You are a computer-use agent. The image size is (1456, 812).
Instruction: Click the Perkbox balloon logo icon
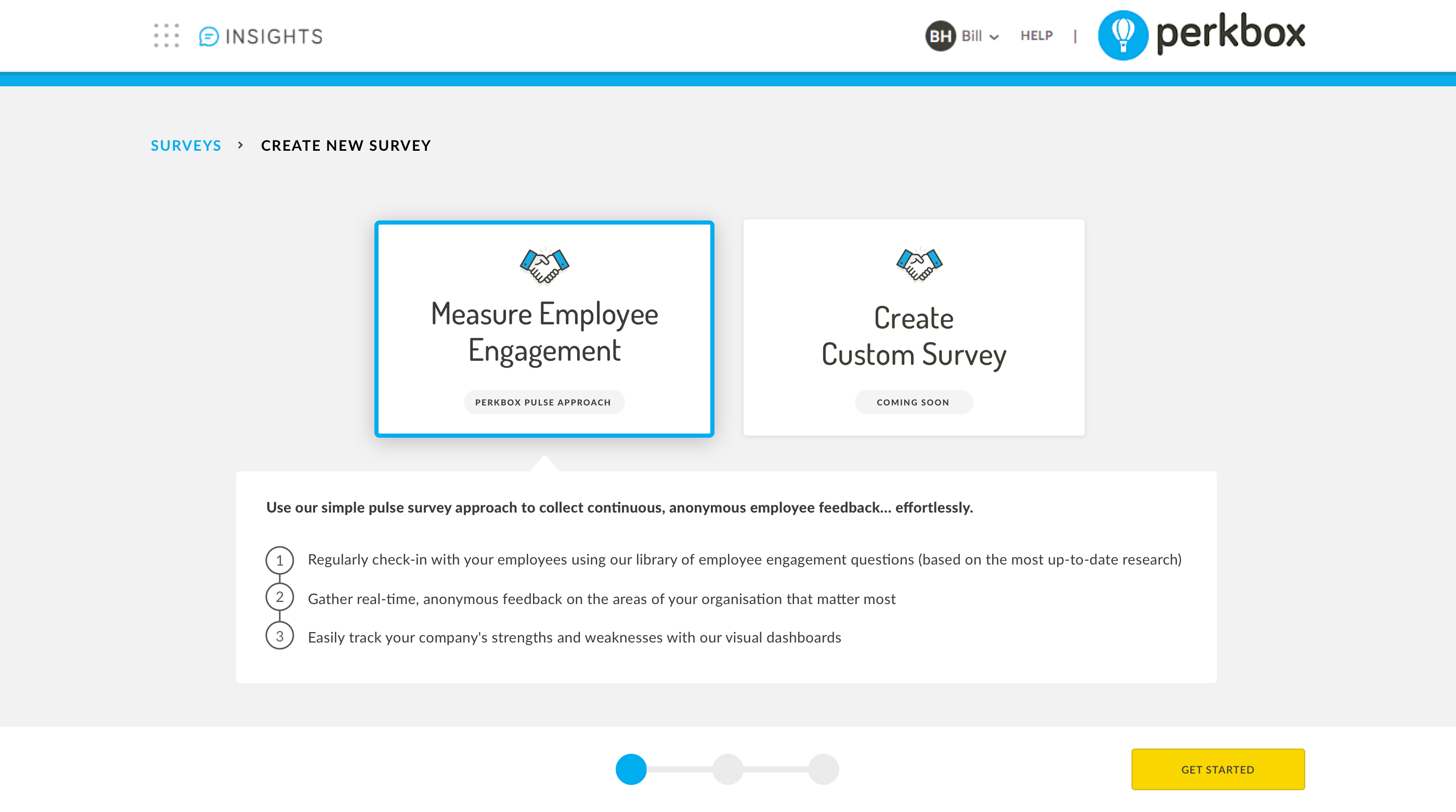[x=1123, y=35]
